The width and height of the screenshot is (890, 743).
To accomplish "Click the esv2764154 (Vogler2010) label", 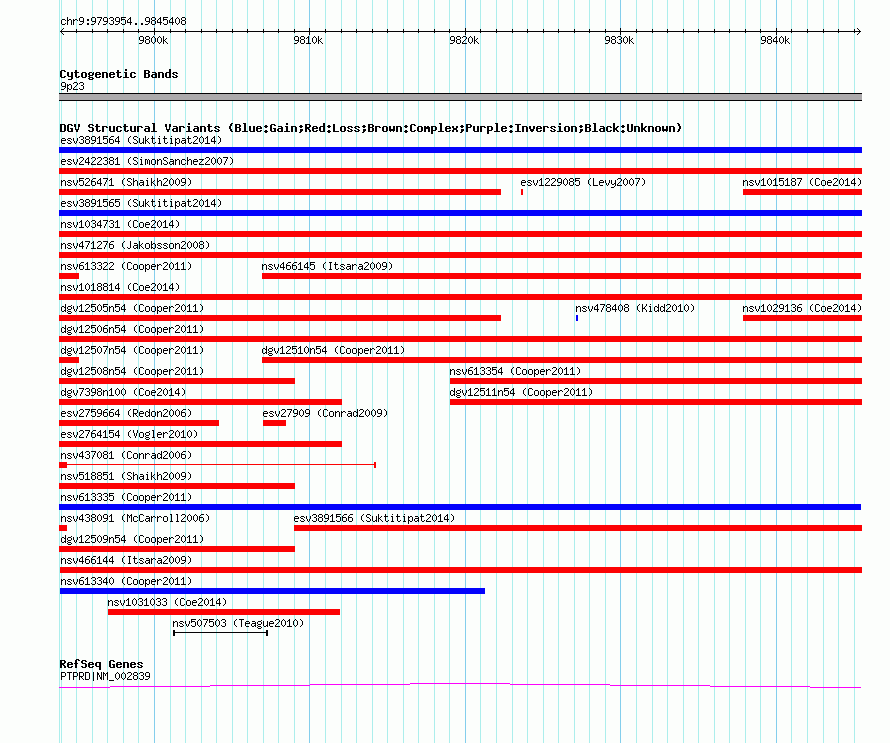I will click(129, 434).
